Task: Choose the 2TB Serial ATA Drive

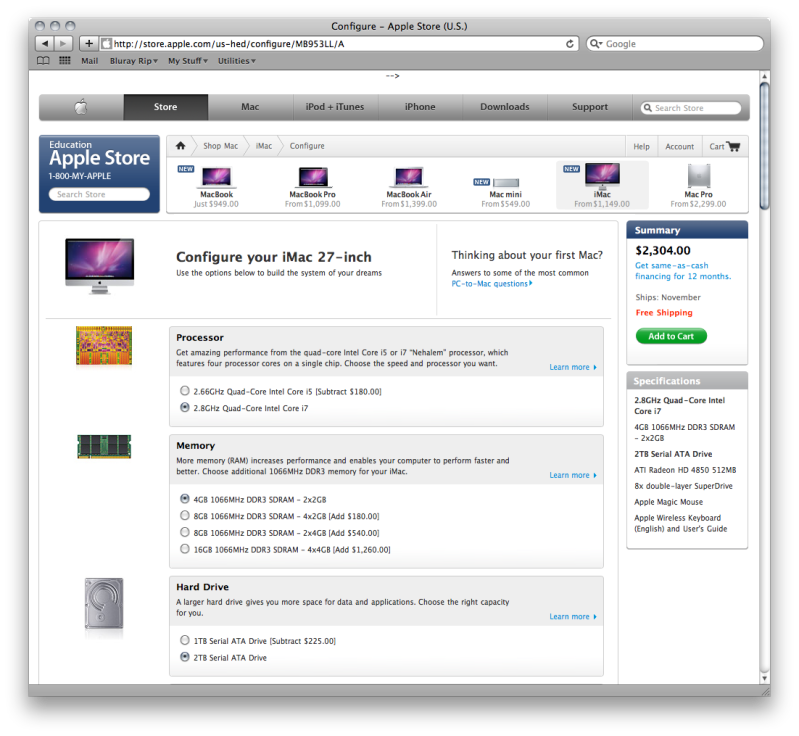Action: pos(185,657)
